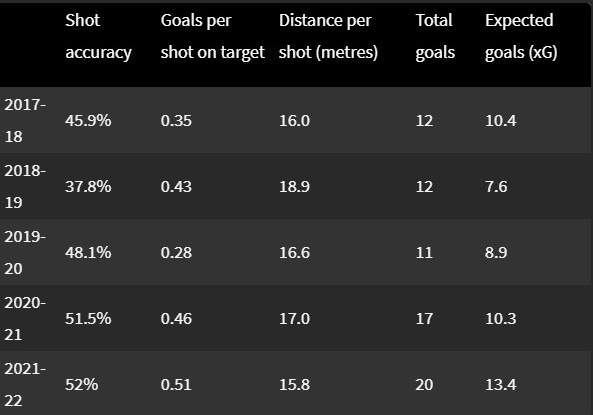Select the 2018-19 season row label
Image resolution: width=593 pixels, height=415 pixels.
pos(25,187)
